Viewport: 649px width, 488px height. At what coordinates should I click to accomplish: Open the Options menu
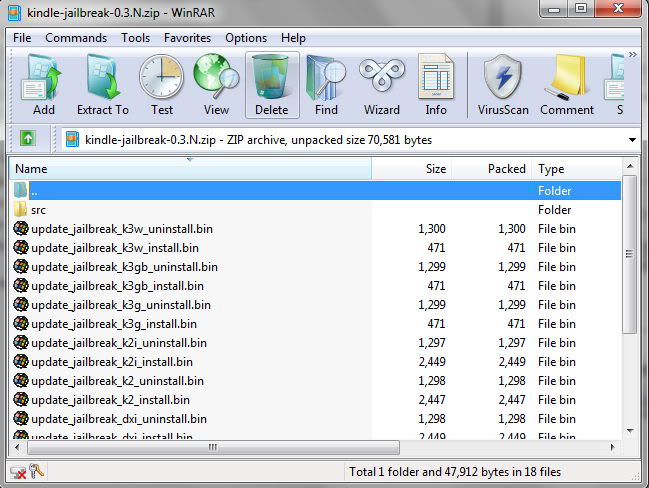246,38
